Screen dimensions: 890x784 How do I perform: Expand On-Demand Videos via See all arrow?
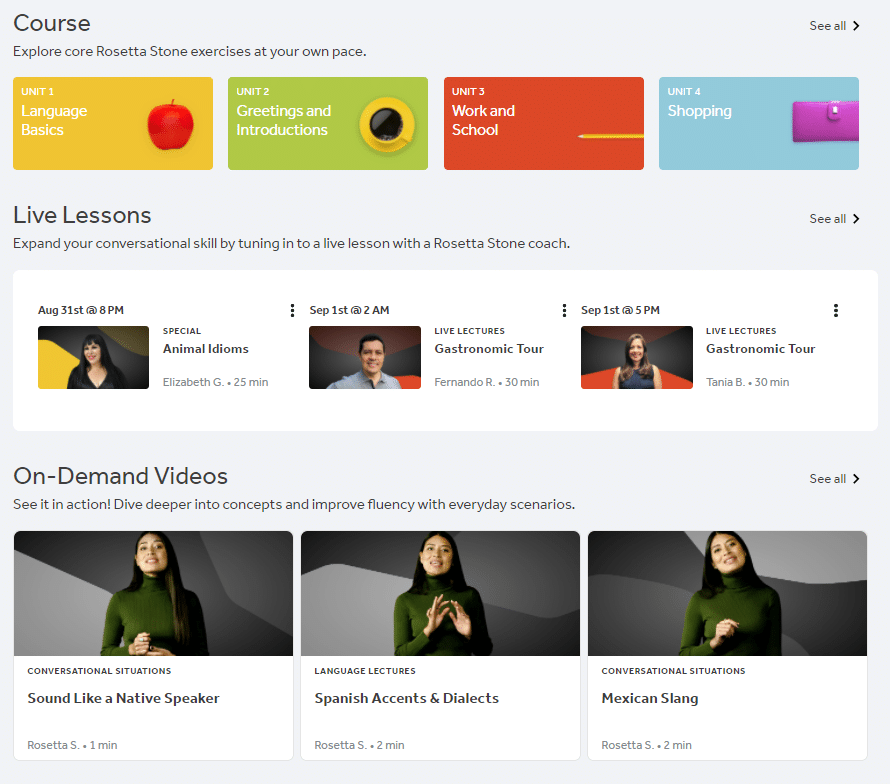(856, 479)
